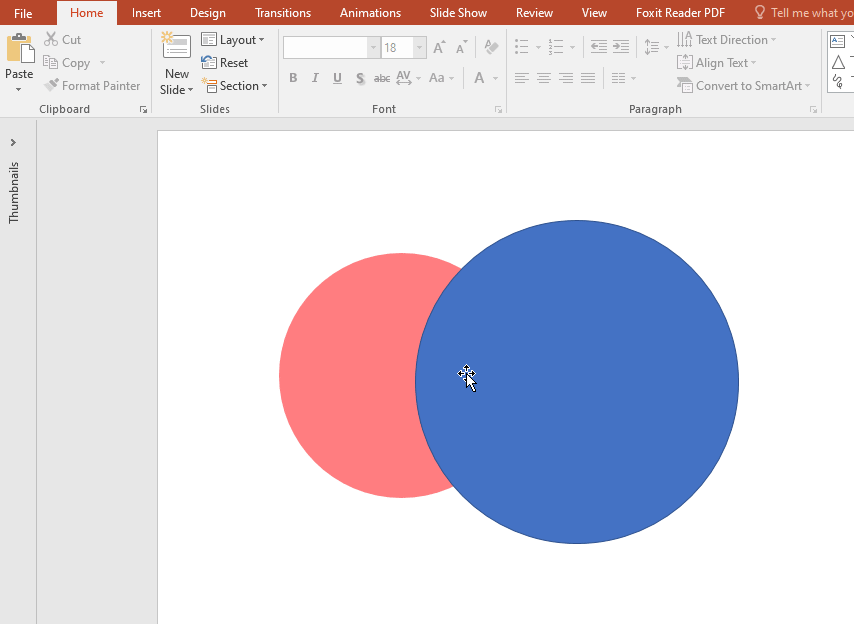This screenshot has width=854, height=624.
Task: Apply strikethrough formatting
Action: [x=381, y=78]
